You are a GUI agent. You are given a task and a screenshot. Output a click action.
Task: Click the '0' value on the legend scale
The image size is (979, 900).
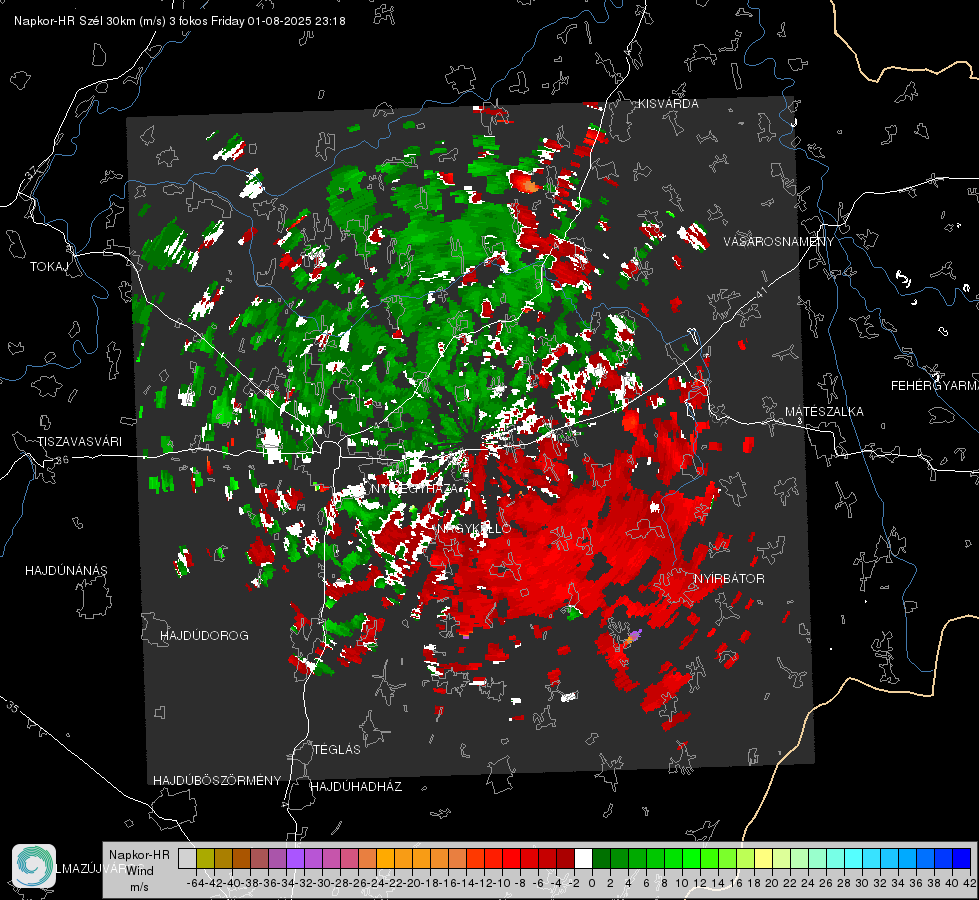(592, 883)
